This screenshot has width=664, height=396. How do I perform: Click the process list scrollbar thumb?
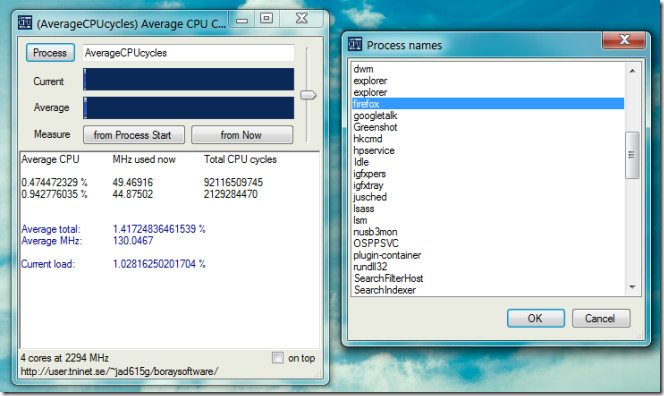pyautogui.click(x=632, y=155)
